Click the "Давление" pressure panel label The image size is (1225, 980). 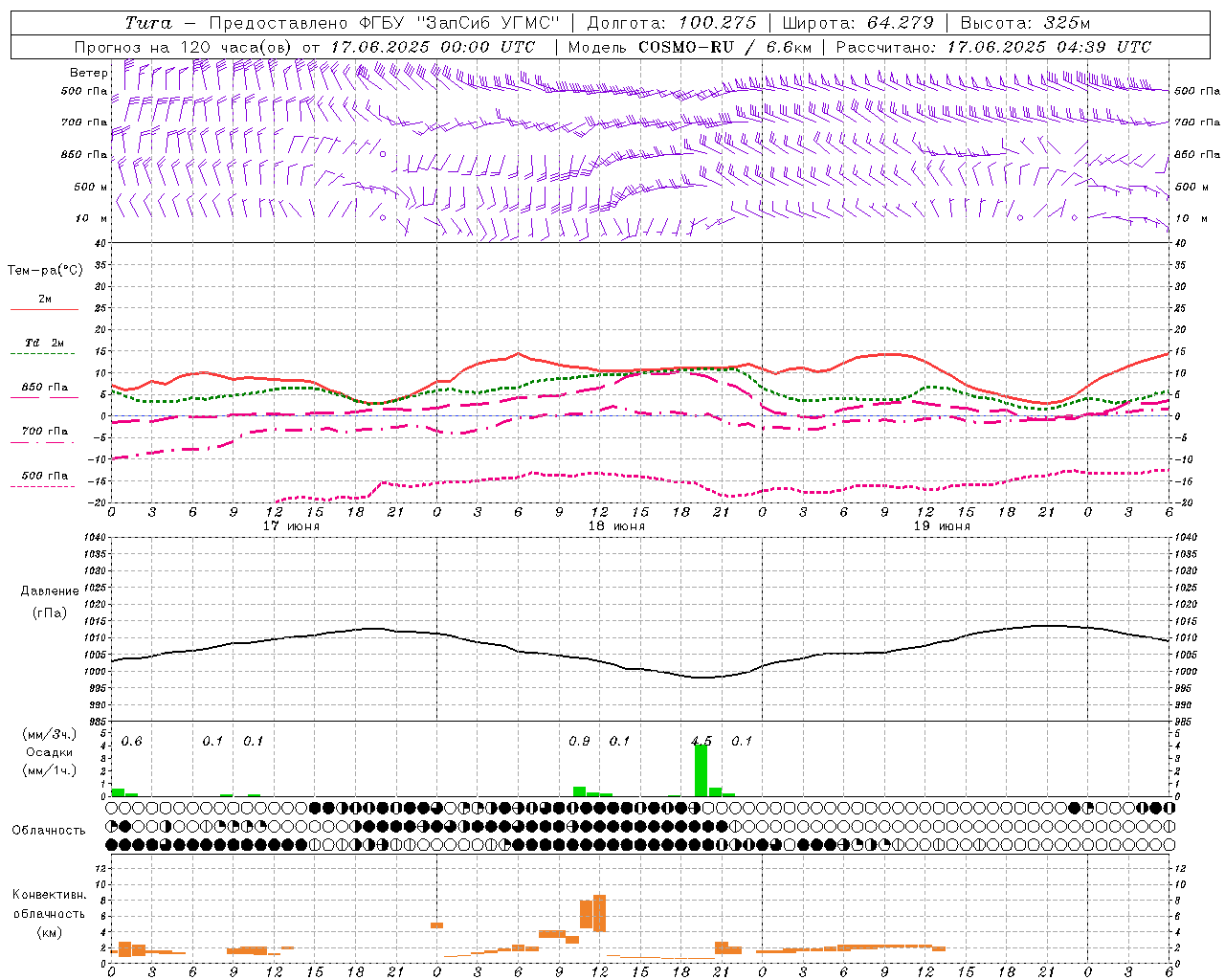point(50,591)
